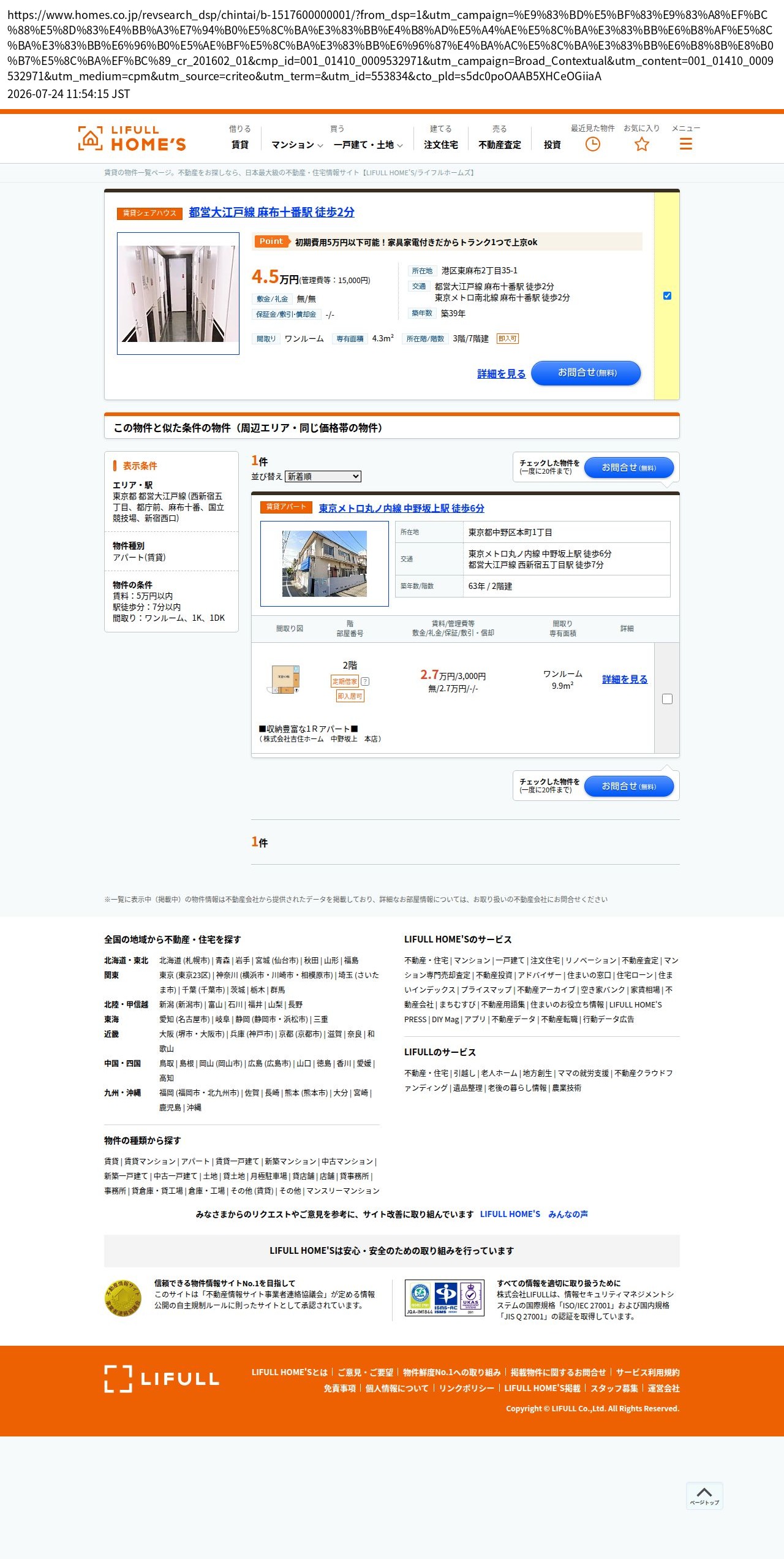784x1559 pixels.
Task: Expand the 一戸建て・土地 menu
Action: 368,145
